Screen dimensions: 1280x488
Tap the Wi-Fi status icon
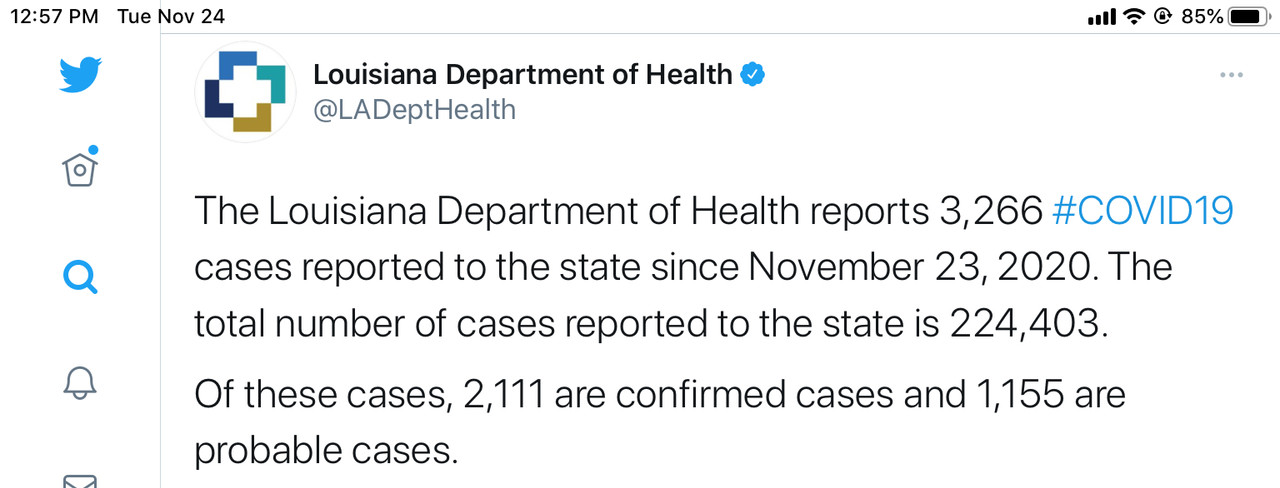[1133, 16]
